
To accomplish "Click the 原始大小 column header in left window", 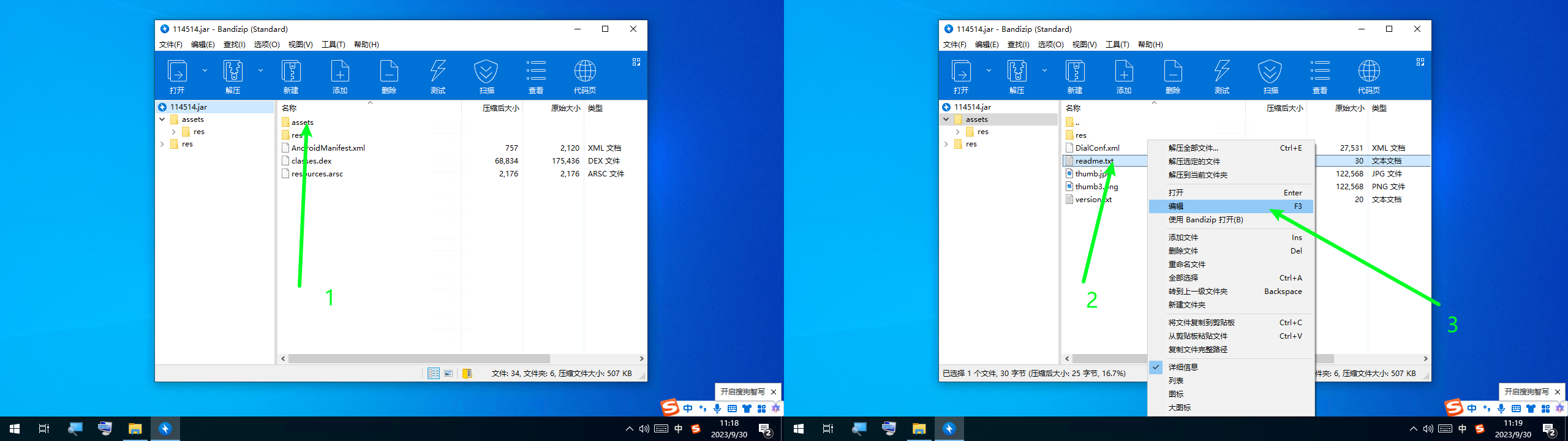I will (565, 108).
